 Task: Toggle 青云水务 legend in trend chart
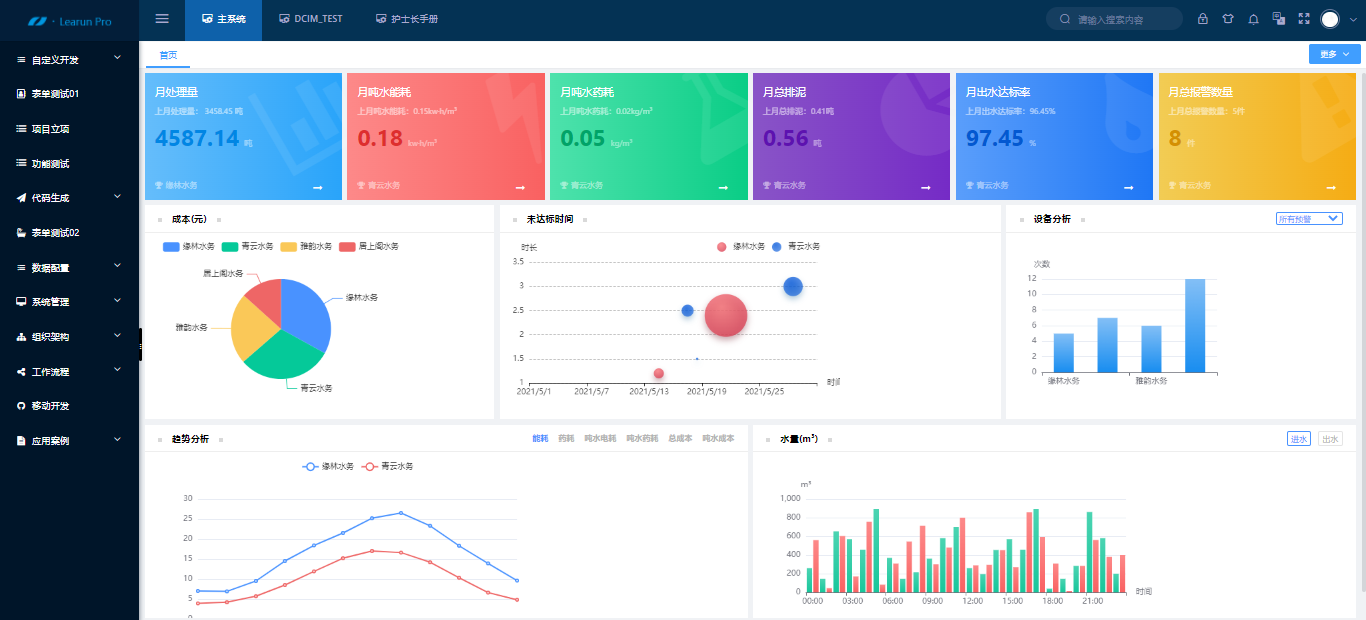(387, 466)
